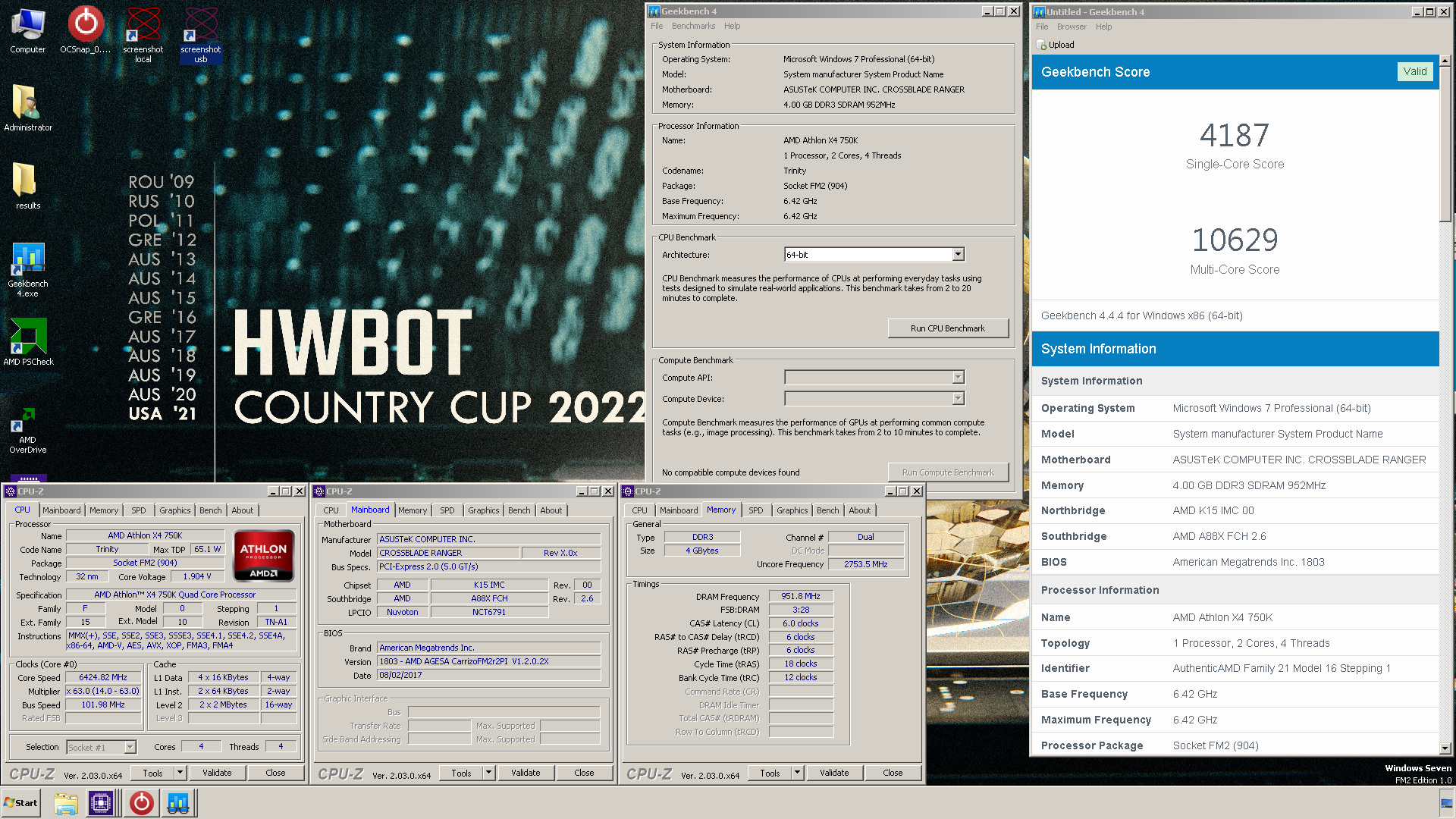Open File menu in Geekbench 4 window
This screenshot has height=819, width=1456.
point(657,26)
